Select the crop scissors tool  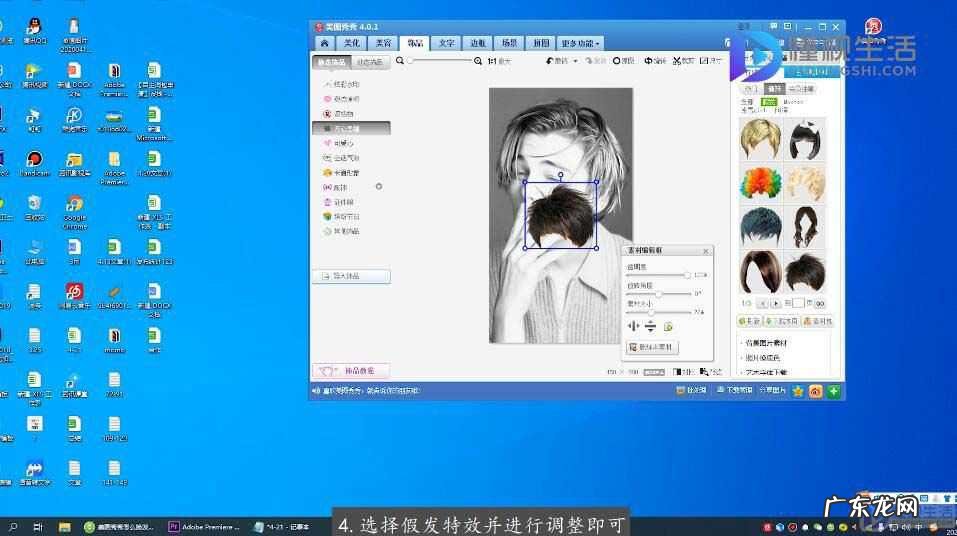pos(684,61)
